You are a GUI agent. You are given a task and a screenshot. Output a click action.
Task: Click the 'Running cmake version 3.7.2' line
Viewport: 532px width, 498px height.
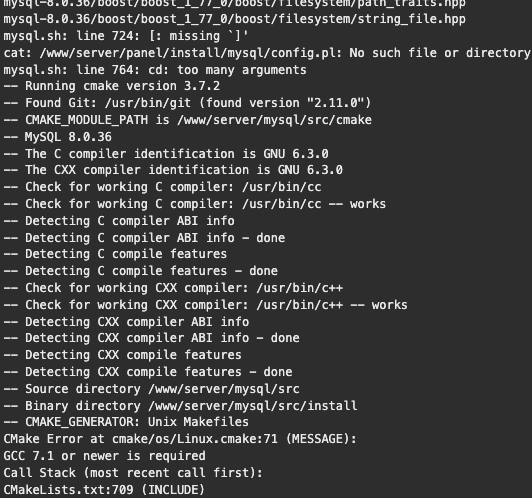pos(112,86)
